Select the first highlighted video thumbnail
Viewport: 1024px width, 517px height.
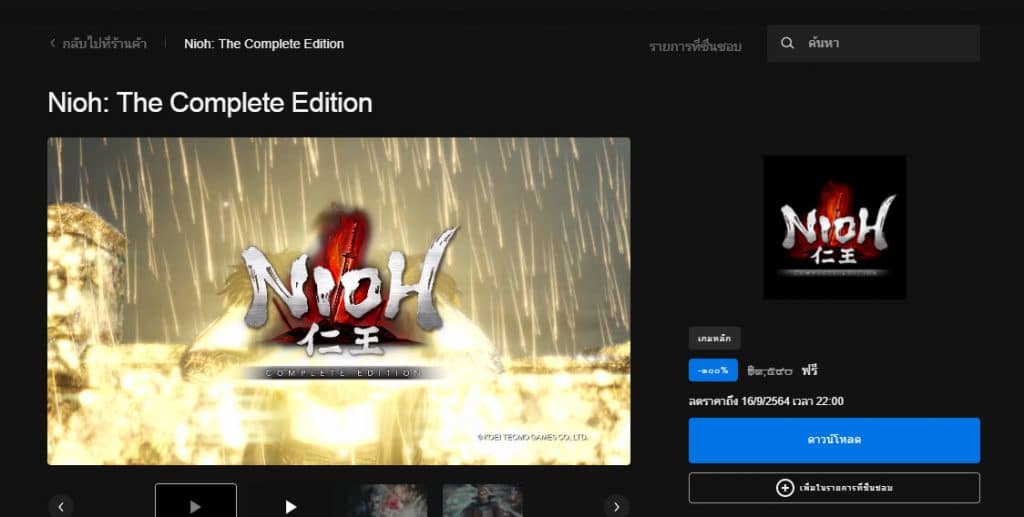point(196,501)
